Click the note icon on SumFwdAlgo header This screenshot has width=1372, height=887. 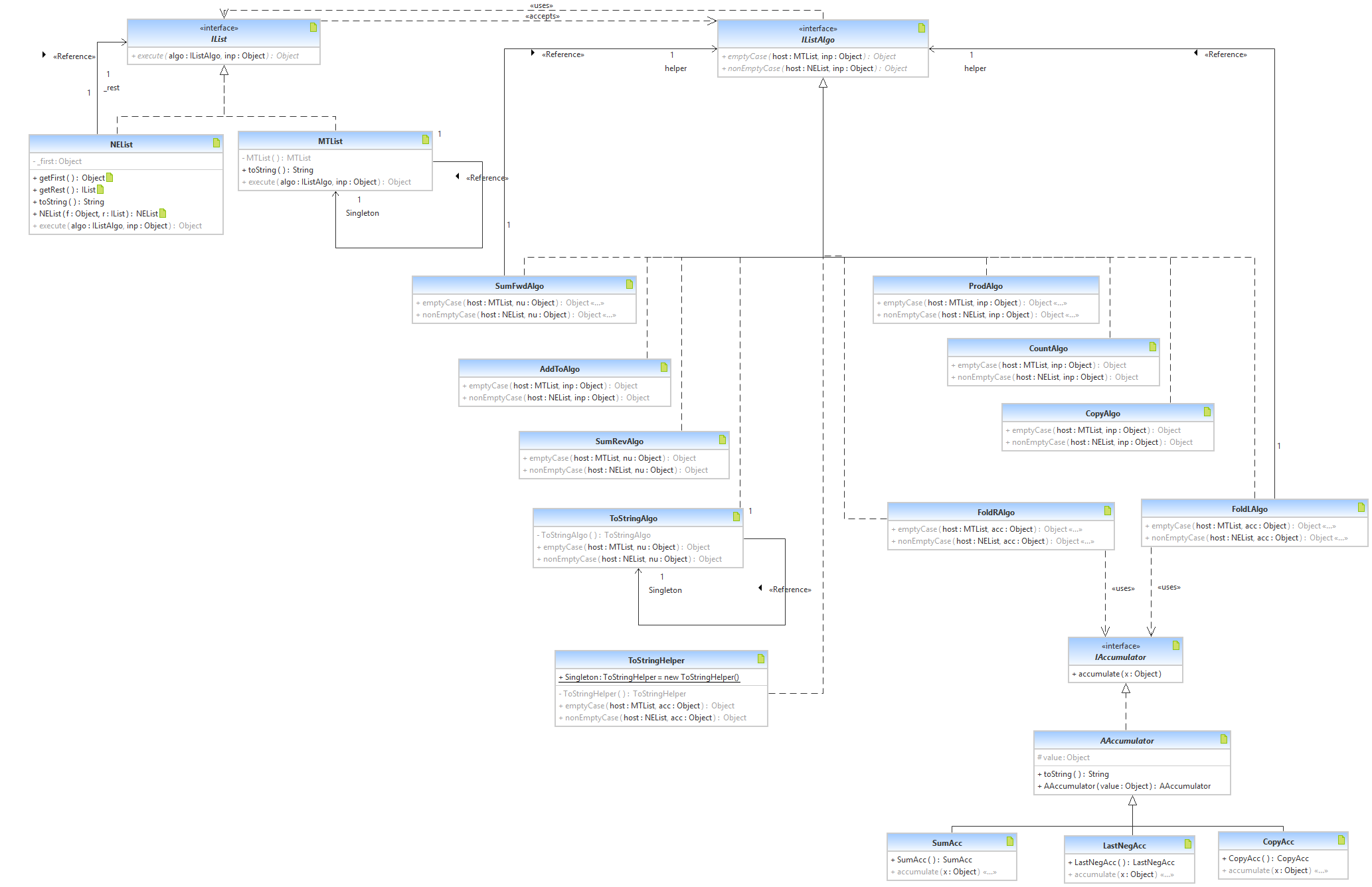630,284
